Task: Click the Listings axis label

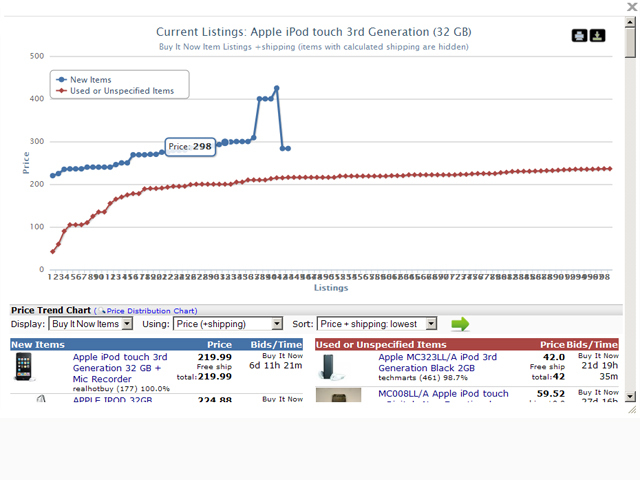Action: [331, 288]
